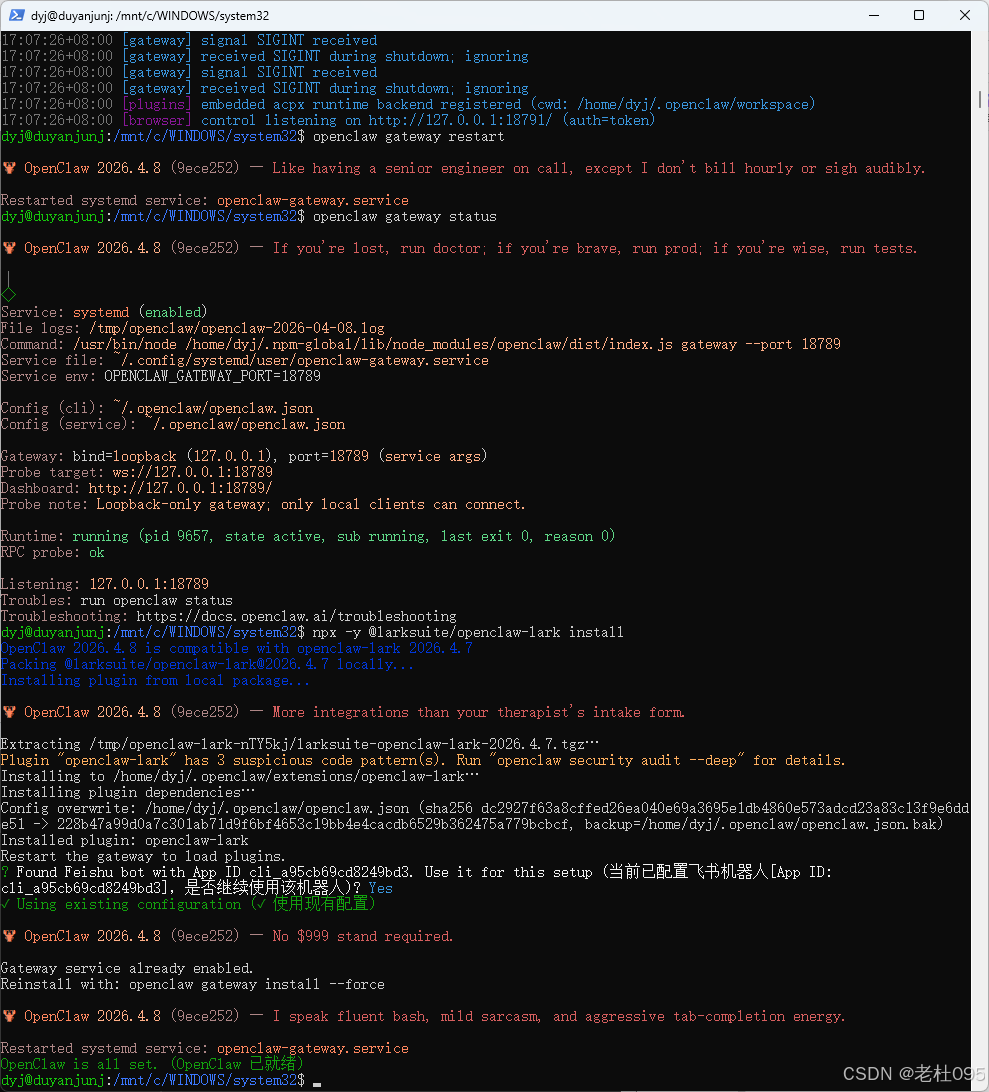
Task: Click OpenClaw lobster icon beside 'Like having a senior engineer'
Action: coord(9,168)
